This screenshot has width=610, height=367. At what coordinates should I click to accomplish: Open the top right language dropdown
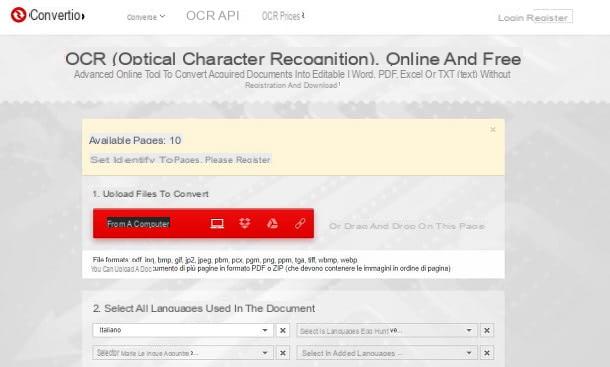click(x=387, y=330)
